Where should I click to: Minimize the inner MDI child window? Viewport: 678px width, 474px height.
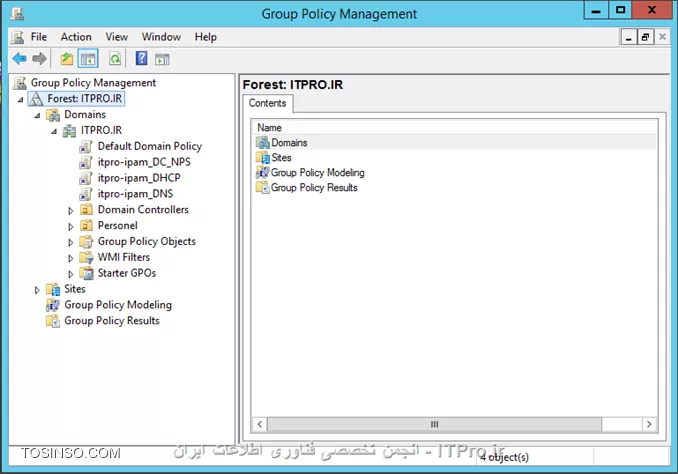pos(629,37)
